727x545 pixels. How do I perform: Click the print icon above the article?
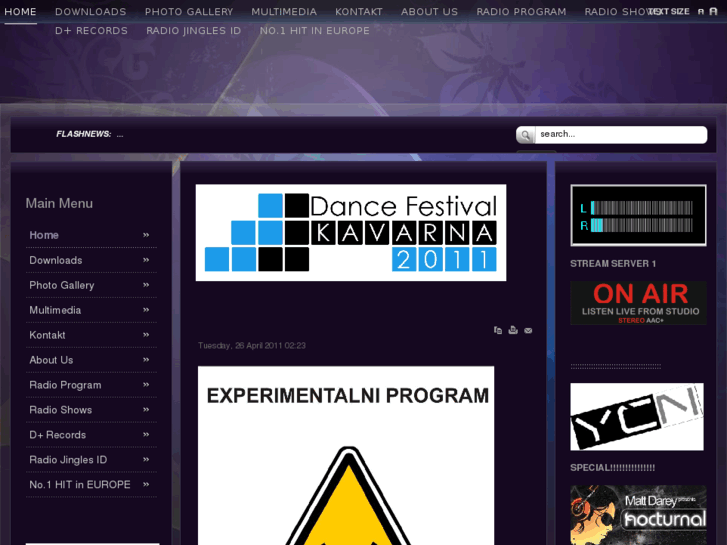click(x=513, y=330)
